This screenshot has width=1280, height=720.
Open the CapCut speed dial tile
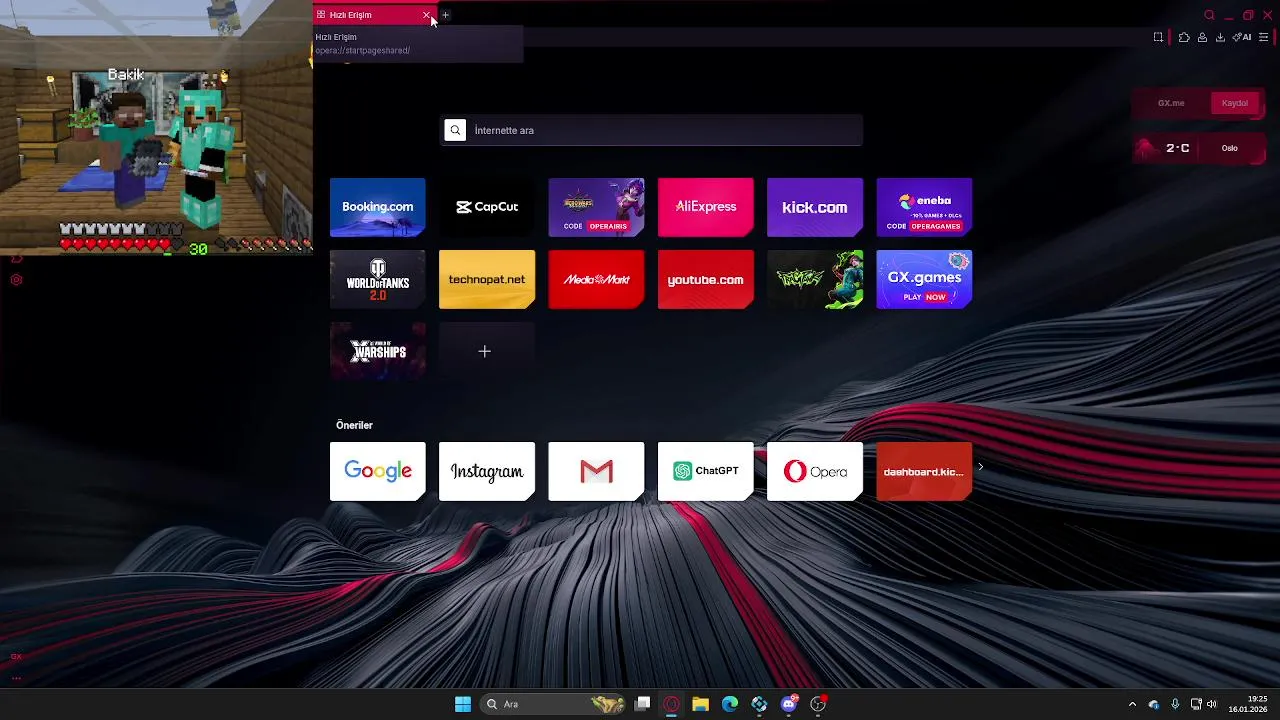point(487,207)
